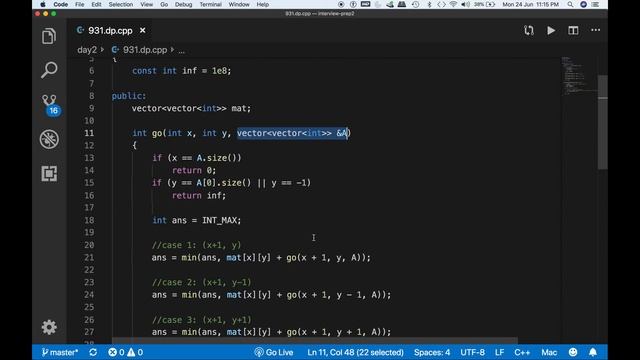Click the volume icon in menu bar
This screenshot has width=640, height=360.
465,4
